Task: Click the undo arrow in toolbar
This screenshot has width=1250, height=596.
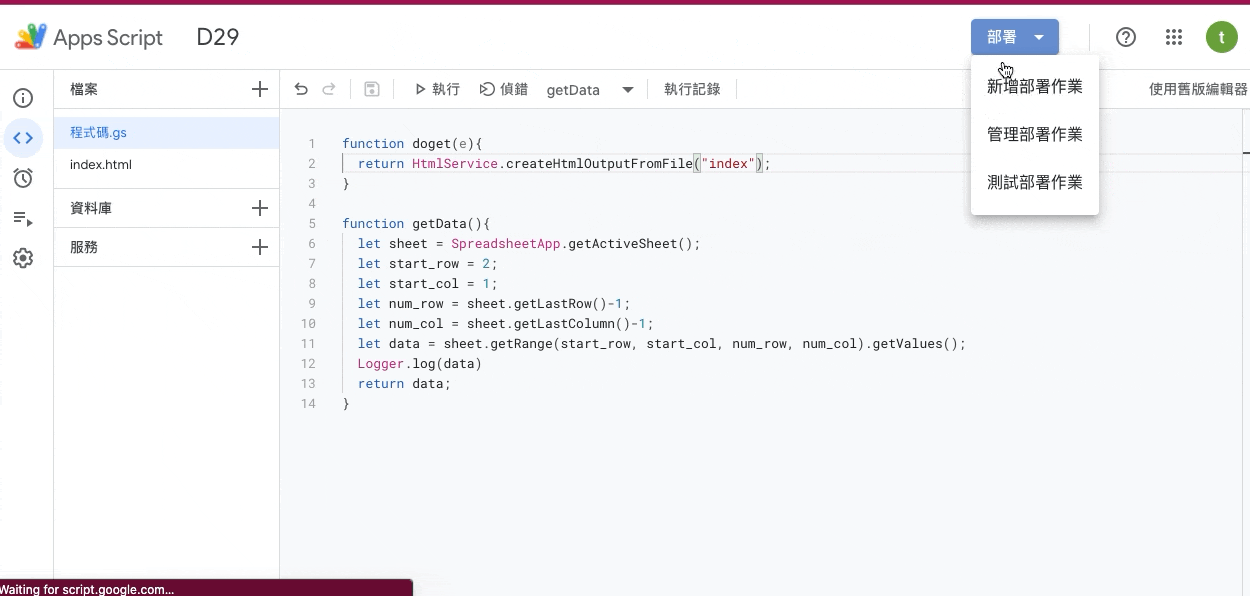Action: [x=301, y=89]
